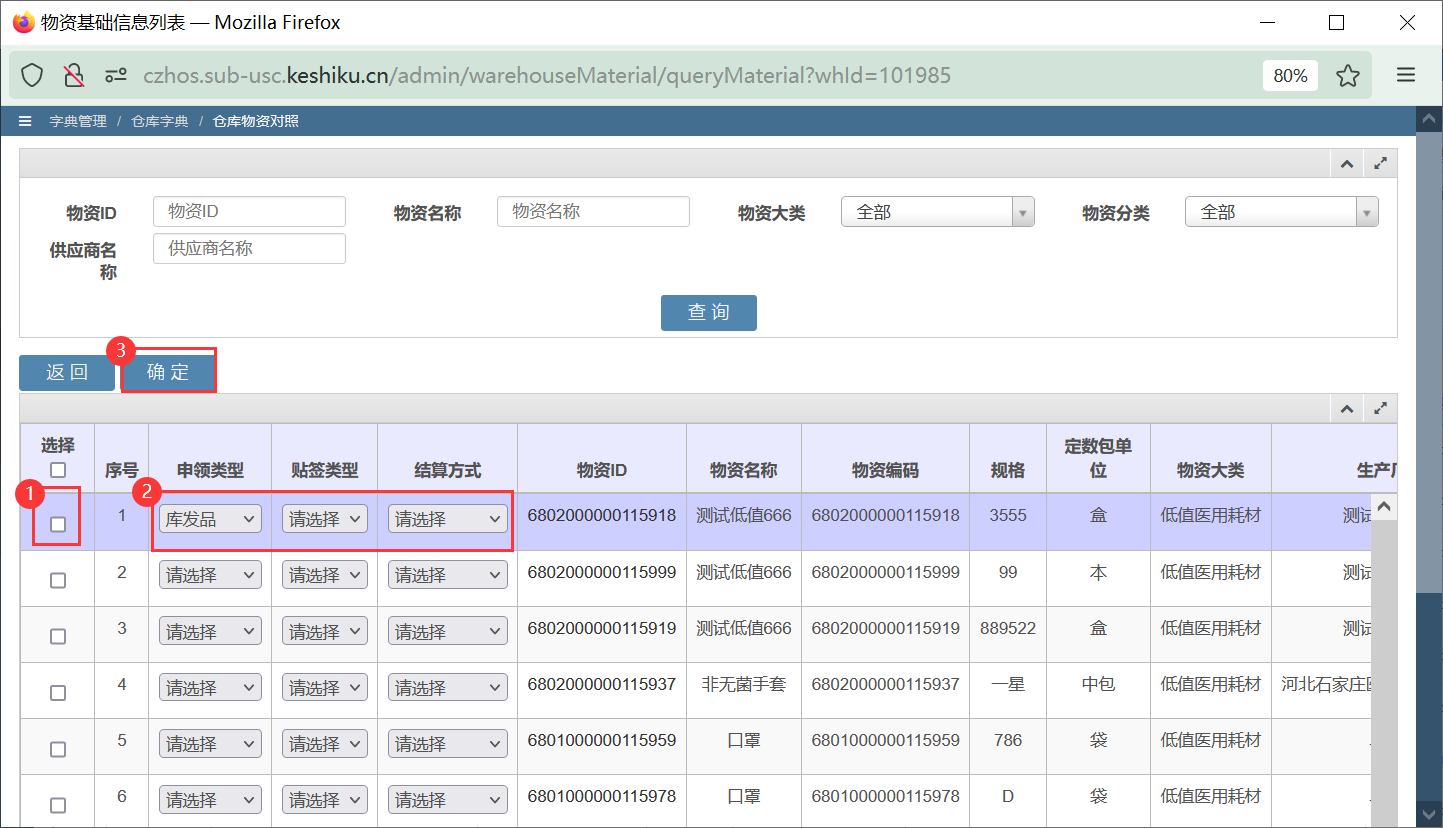Image resolution: width=1443 pixels, height=828 pixels.
Task: Tick the checkbox for row 4
Action: (58, 692)
